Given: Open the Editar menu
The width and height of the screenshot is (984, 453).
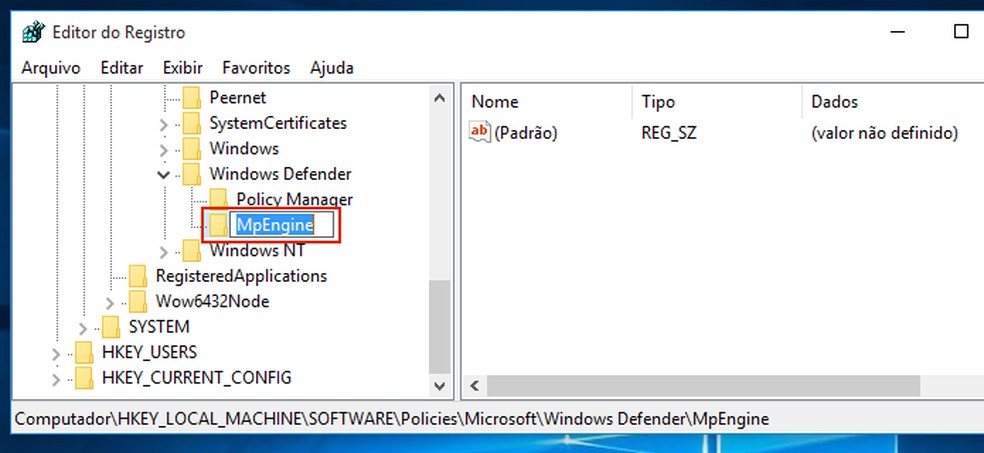Looking at the screenshot, I should point(122,68).
